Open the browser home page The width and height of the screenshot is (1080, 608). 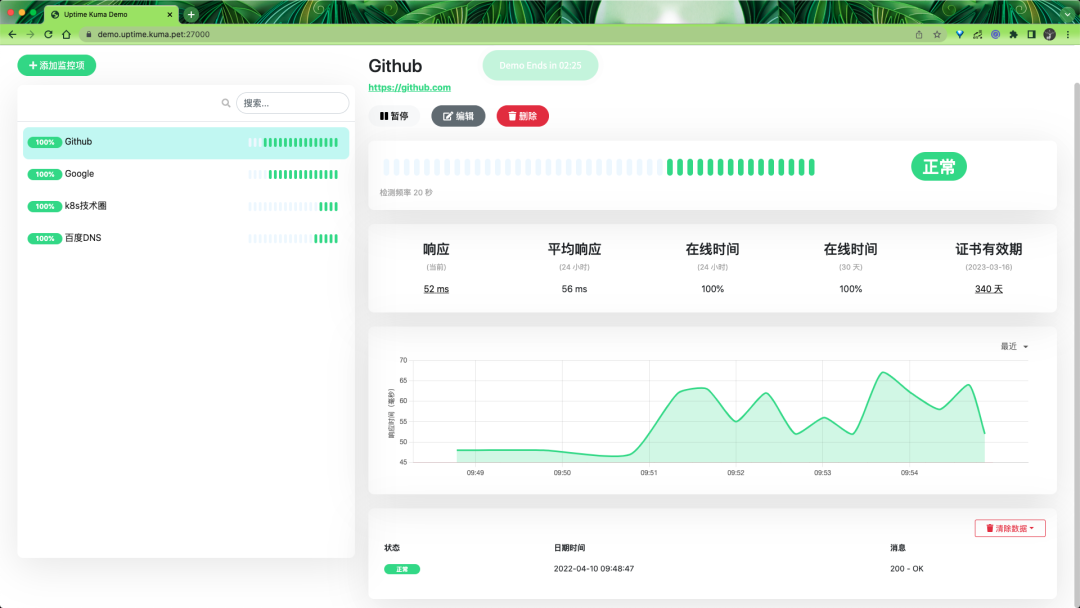pos(66,34)
